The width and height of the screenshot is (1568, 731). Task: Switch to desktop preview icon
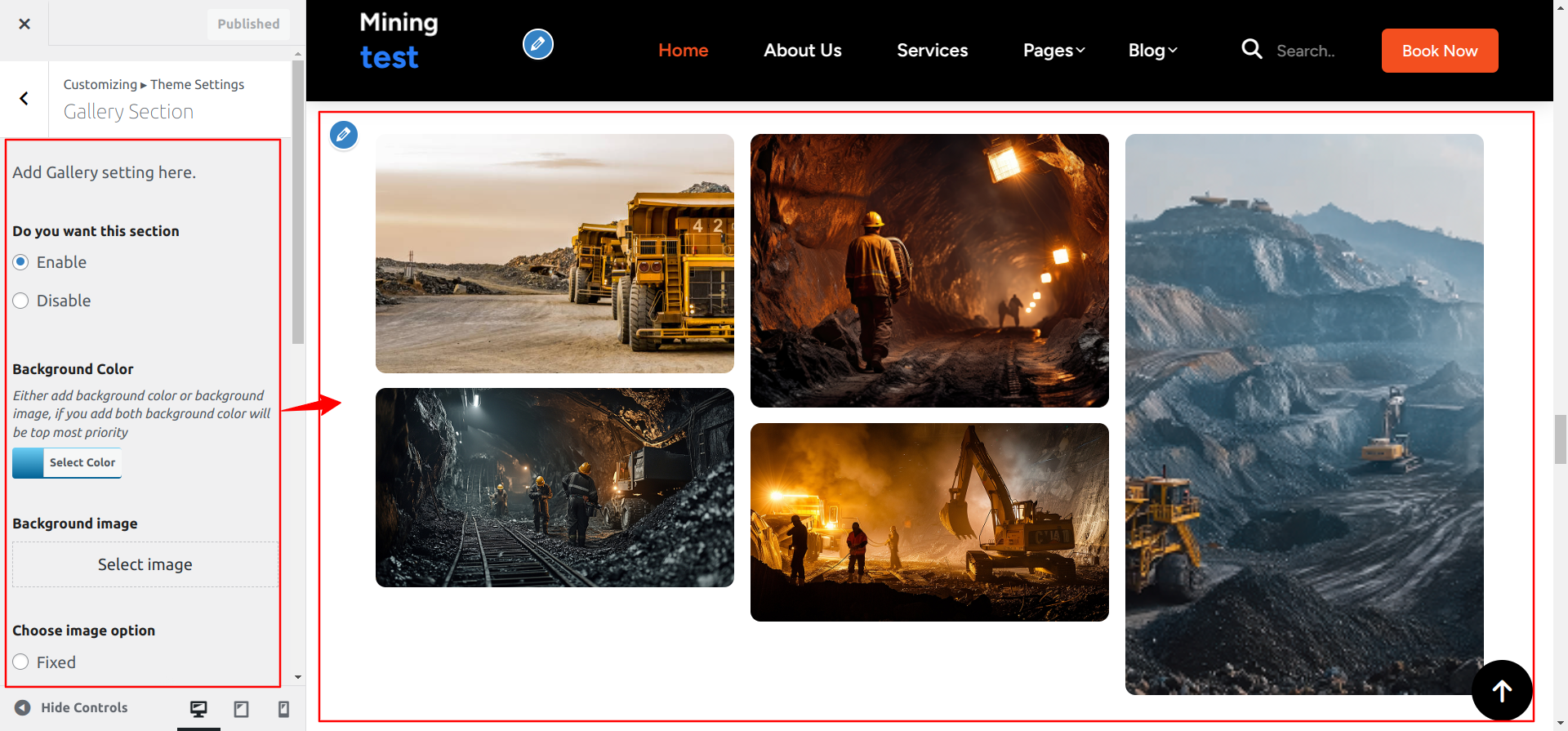(198, 709)
